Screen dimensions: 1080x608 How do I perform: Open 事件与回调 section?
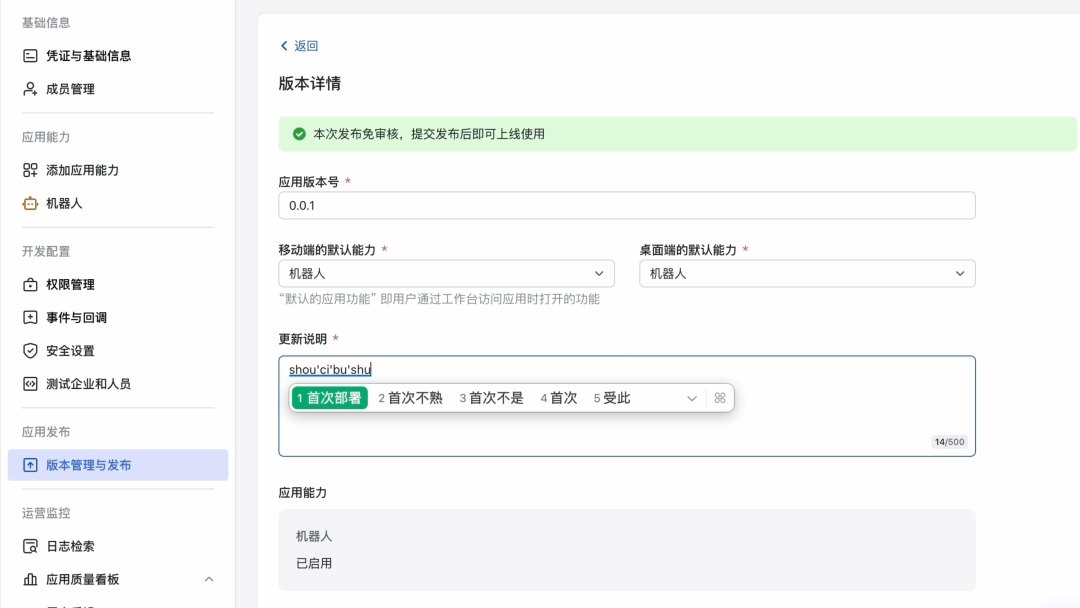(76, 317)
